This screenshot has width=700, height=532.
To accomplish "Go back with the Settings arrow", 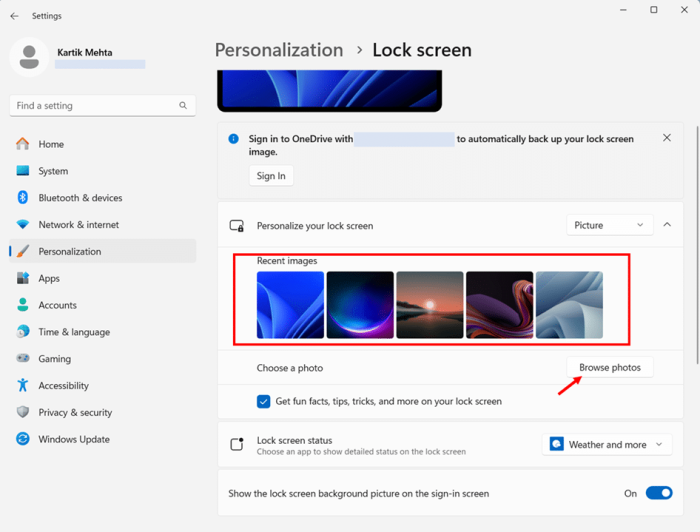I will pyautogui.click(x=14, y=16).
